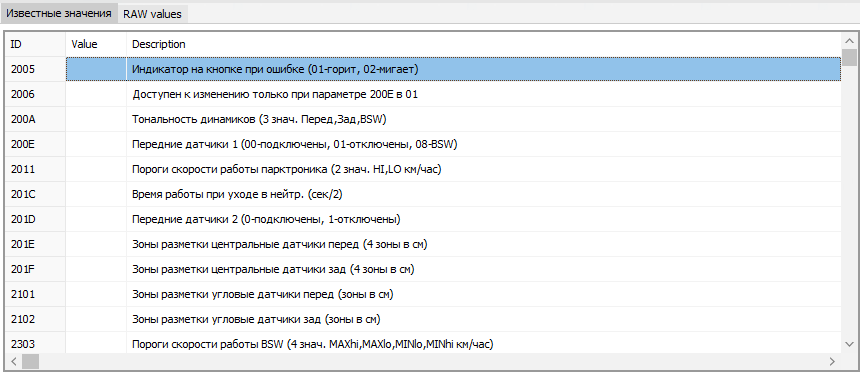Screen dimensions: 860x374
Task: Sort by the Value column header
Action: (x=96, y=44)
